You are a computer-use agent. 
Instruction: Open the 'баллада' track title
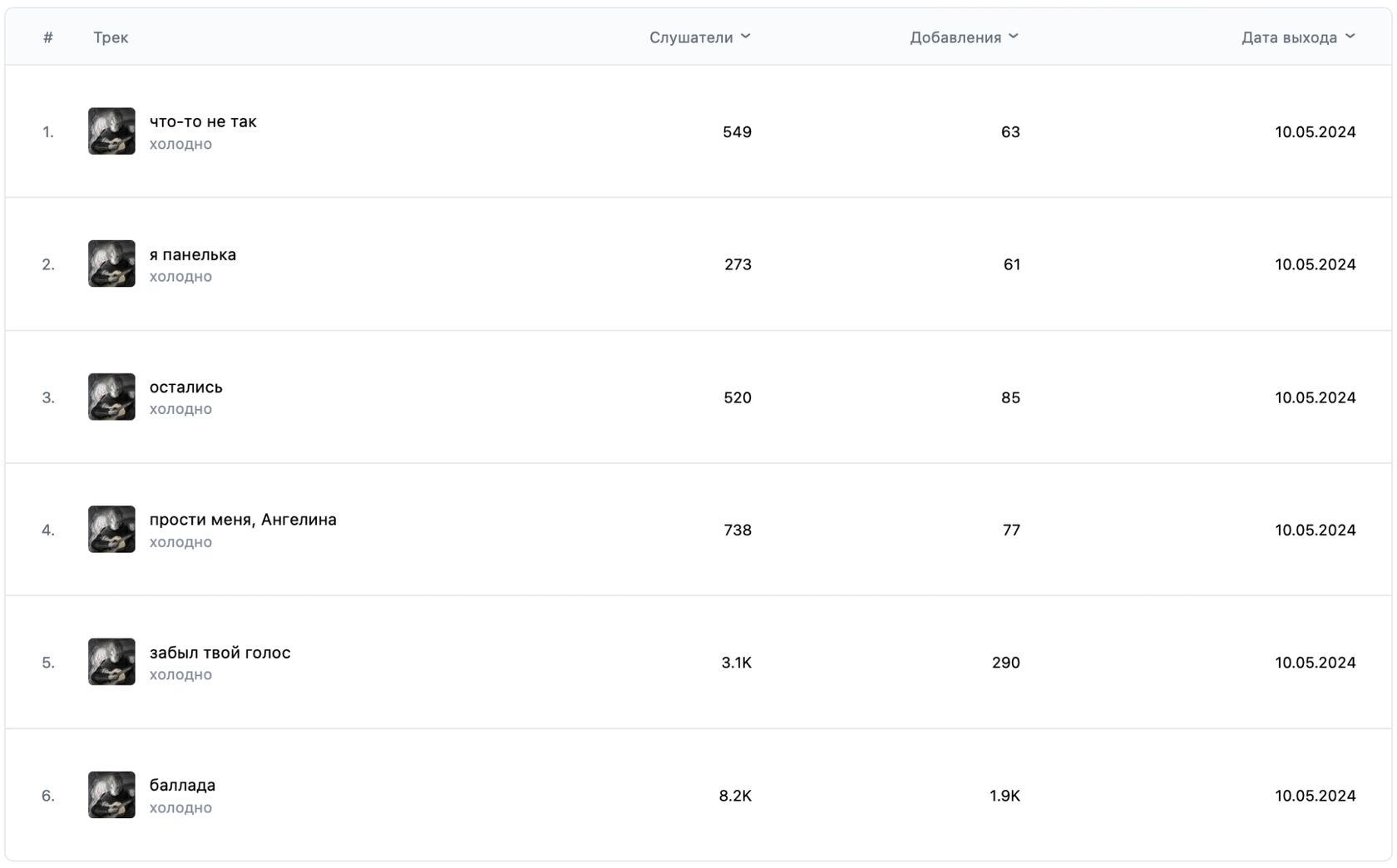(x=182, y=786)
